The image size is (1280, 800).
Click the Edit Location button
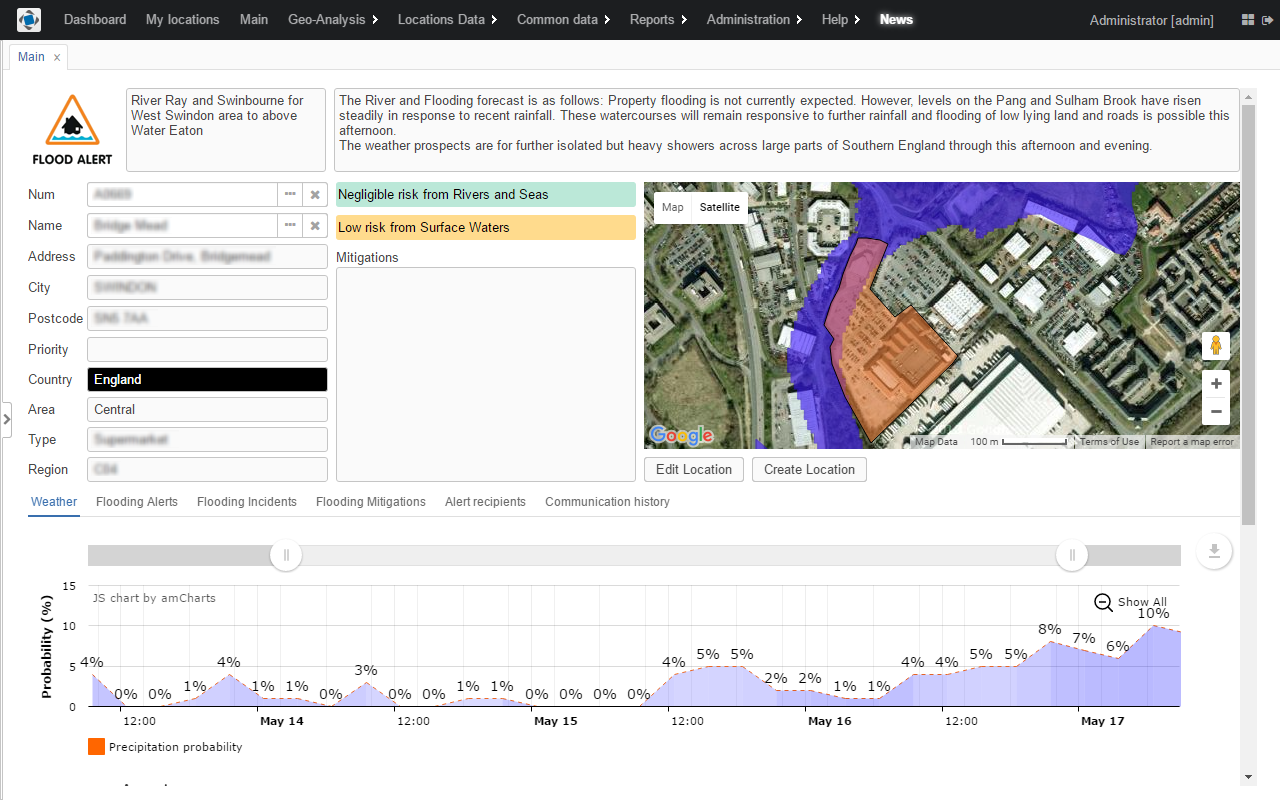(x=694, y=470)
